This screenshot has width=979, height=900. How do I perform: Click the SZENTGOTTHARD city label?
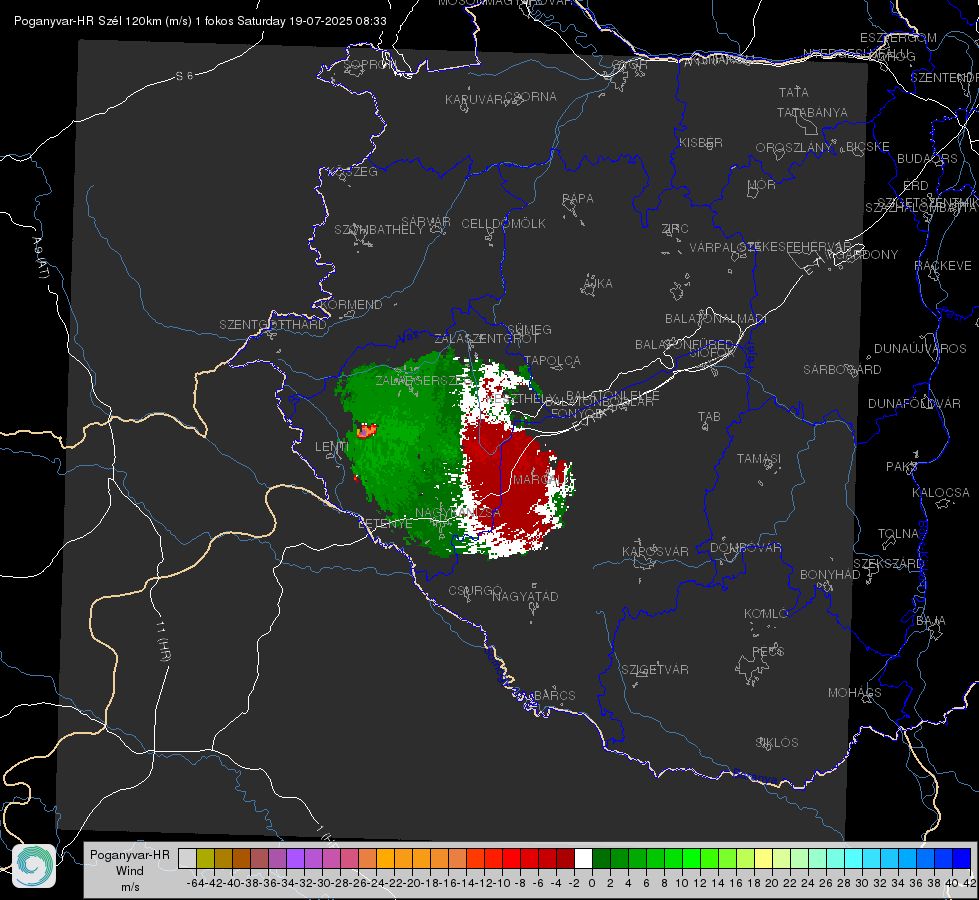tap(273, 325)
